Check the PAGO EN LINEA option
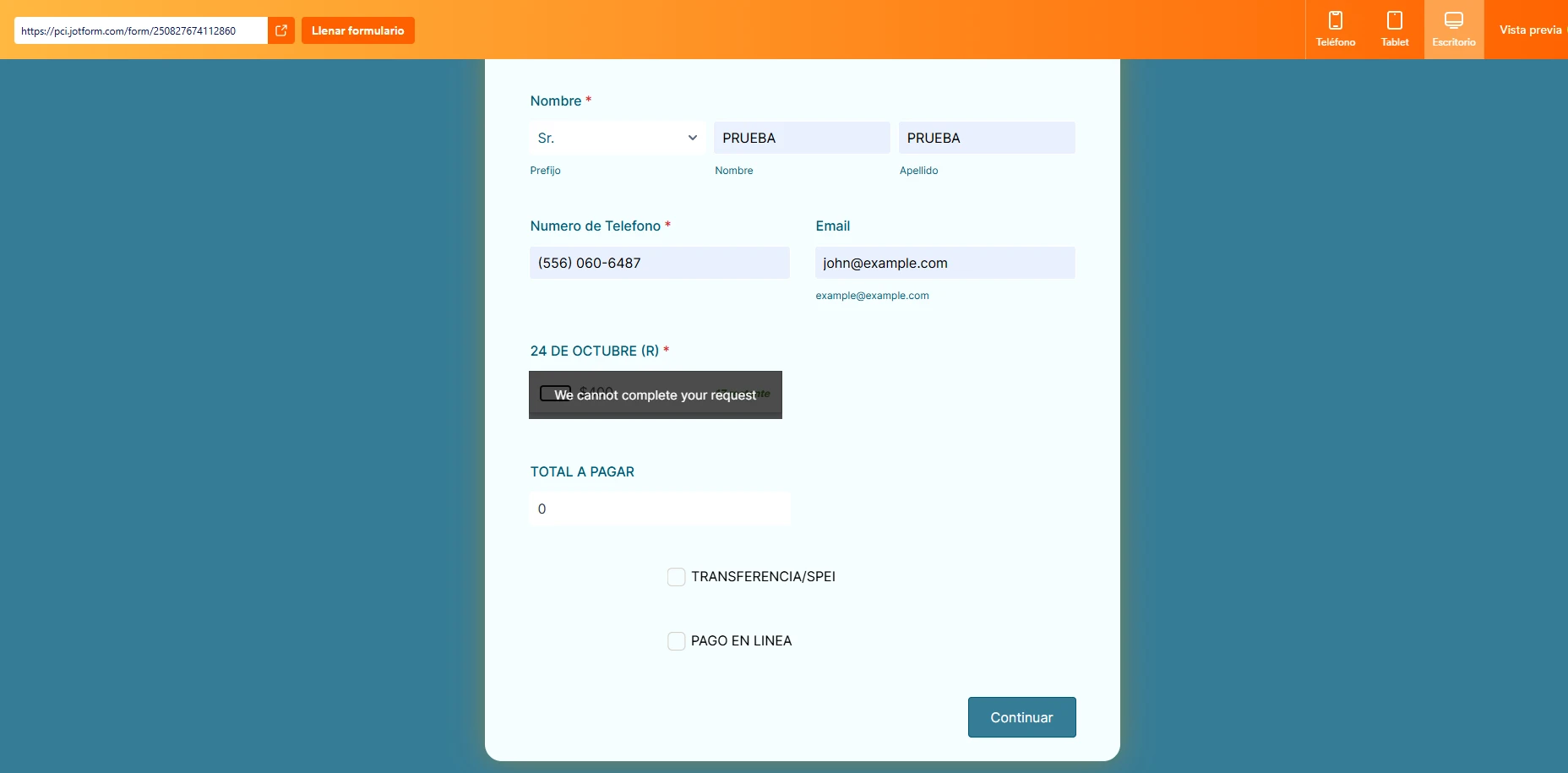 coord(676,640)
